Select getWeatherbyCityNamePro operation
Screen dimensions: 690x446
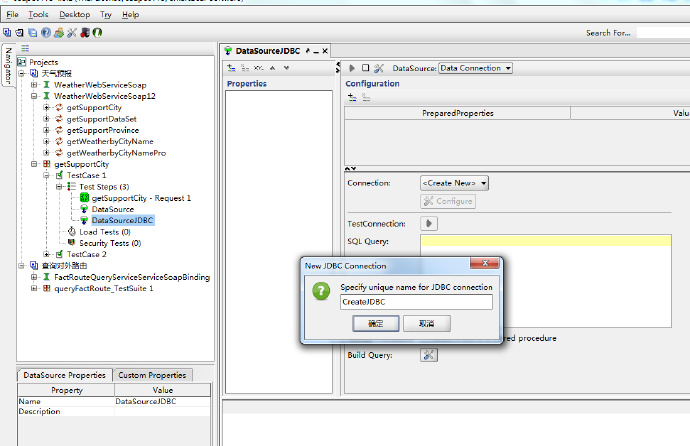(116, 153)
